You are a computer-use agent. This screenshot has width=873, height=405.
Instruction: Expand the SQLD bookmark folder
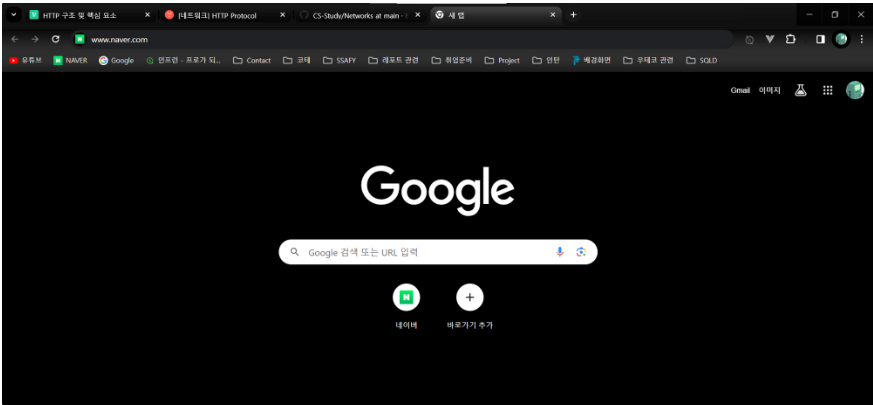[x=702, y=61]
